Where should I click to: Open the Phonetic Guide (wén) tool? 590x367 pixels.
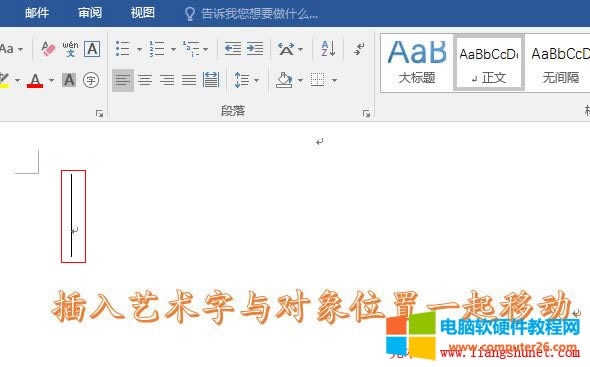point(70,49)
